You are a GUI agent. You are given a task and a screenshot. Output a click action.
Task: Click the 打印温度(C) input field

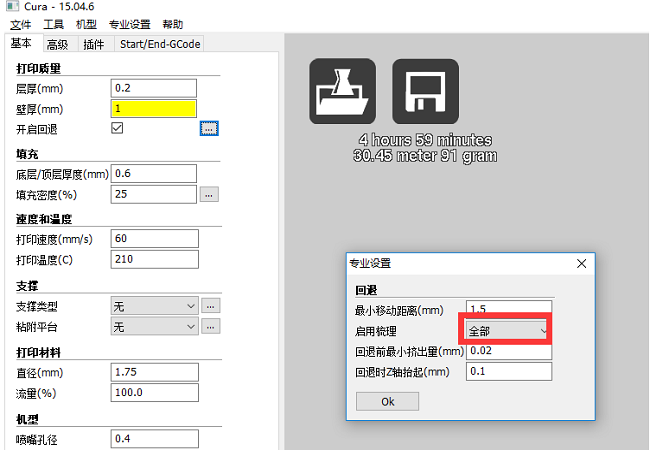pos(155,259)
